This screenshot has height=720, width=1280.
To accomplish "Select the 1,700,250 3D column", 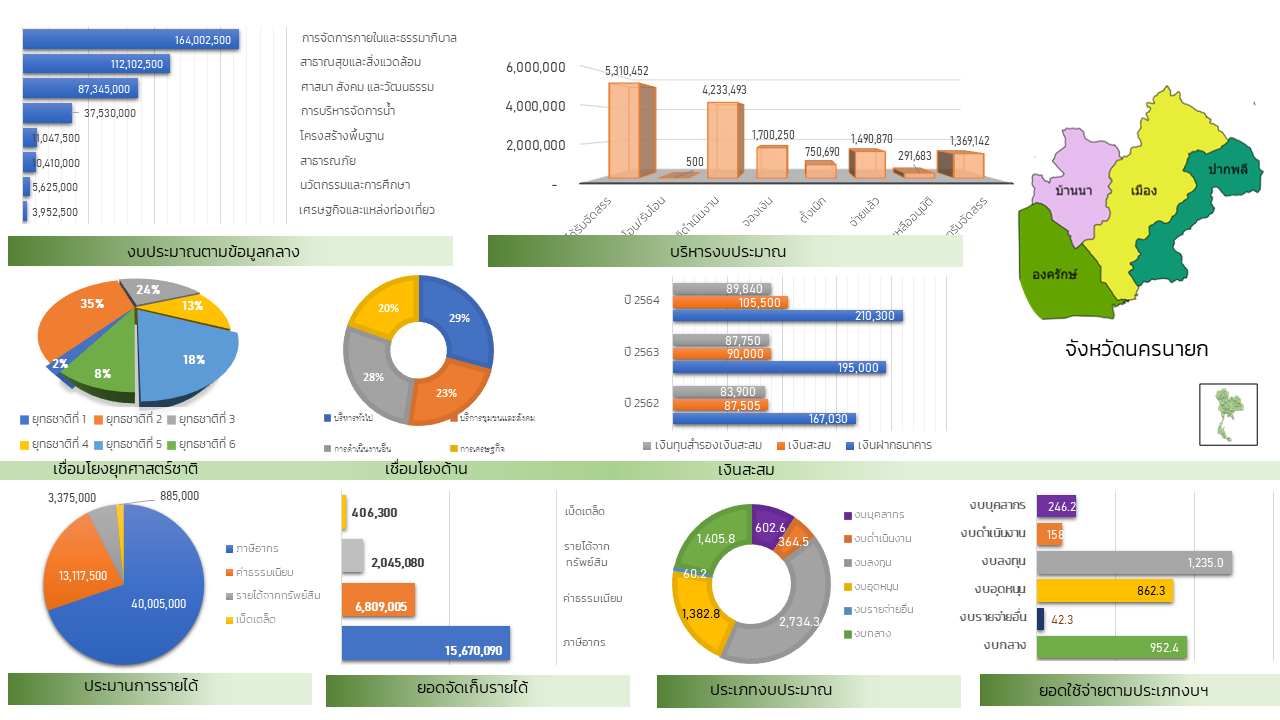I will tap(772, 162).
